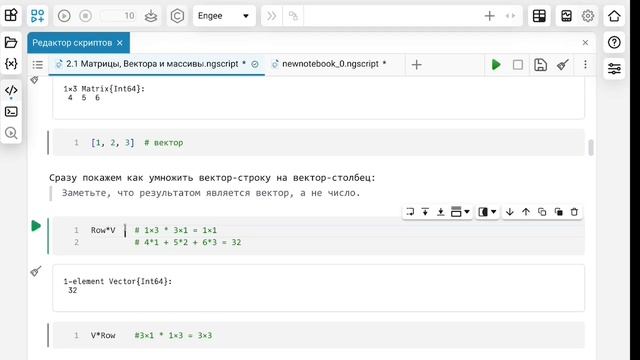
Task: Open the variables workspace {x} icon
Action: point(11,64)
